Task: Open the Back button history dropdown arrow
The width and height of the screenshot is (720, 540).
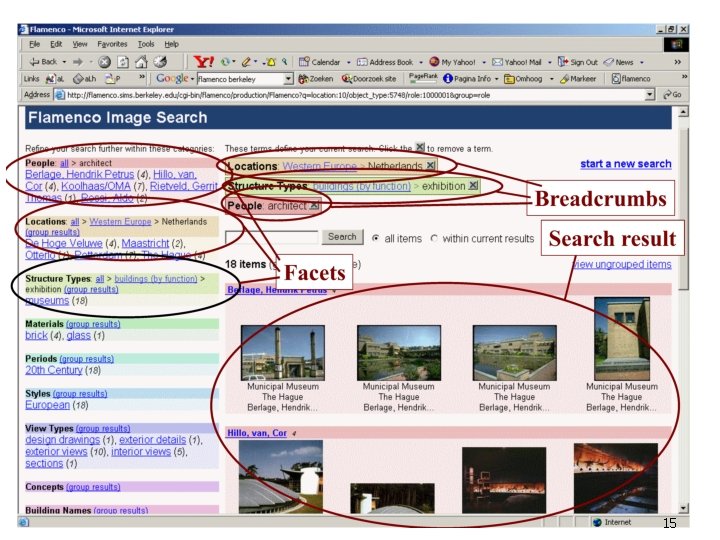Action: (64, 62)
